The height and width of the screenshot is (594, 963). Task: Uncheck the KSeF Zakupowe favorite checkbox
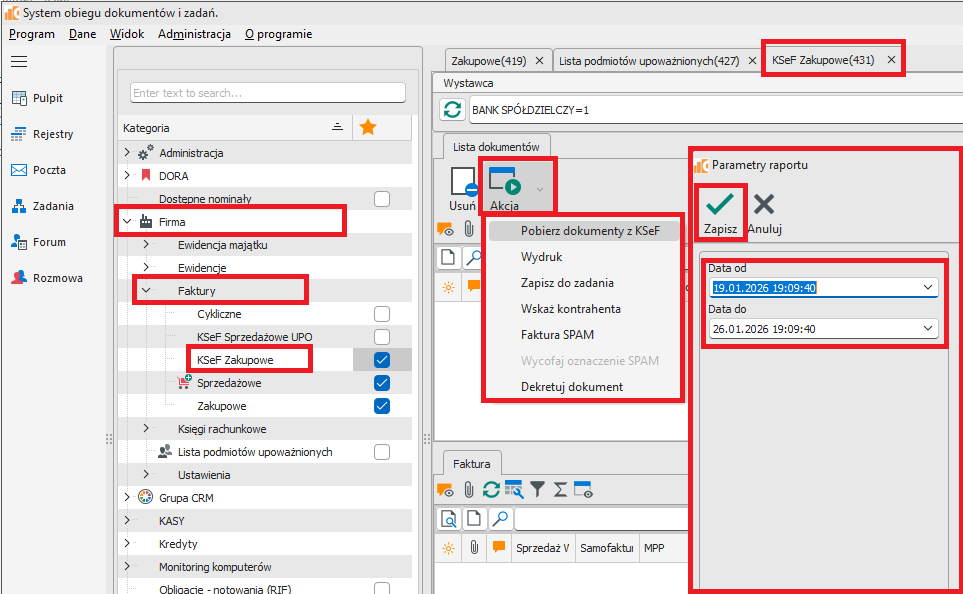[x=381, y=360]
